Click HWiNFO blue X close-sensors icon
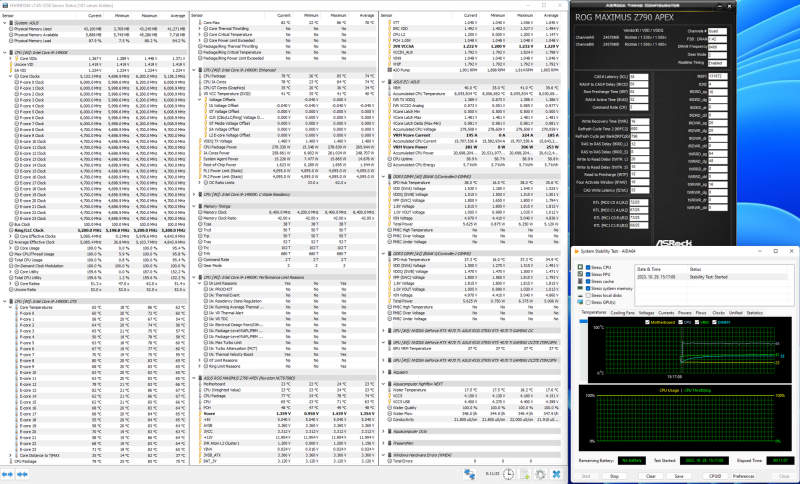The image size is (800, 484). coord(557,474)
